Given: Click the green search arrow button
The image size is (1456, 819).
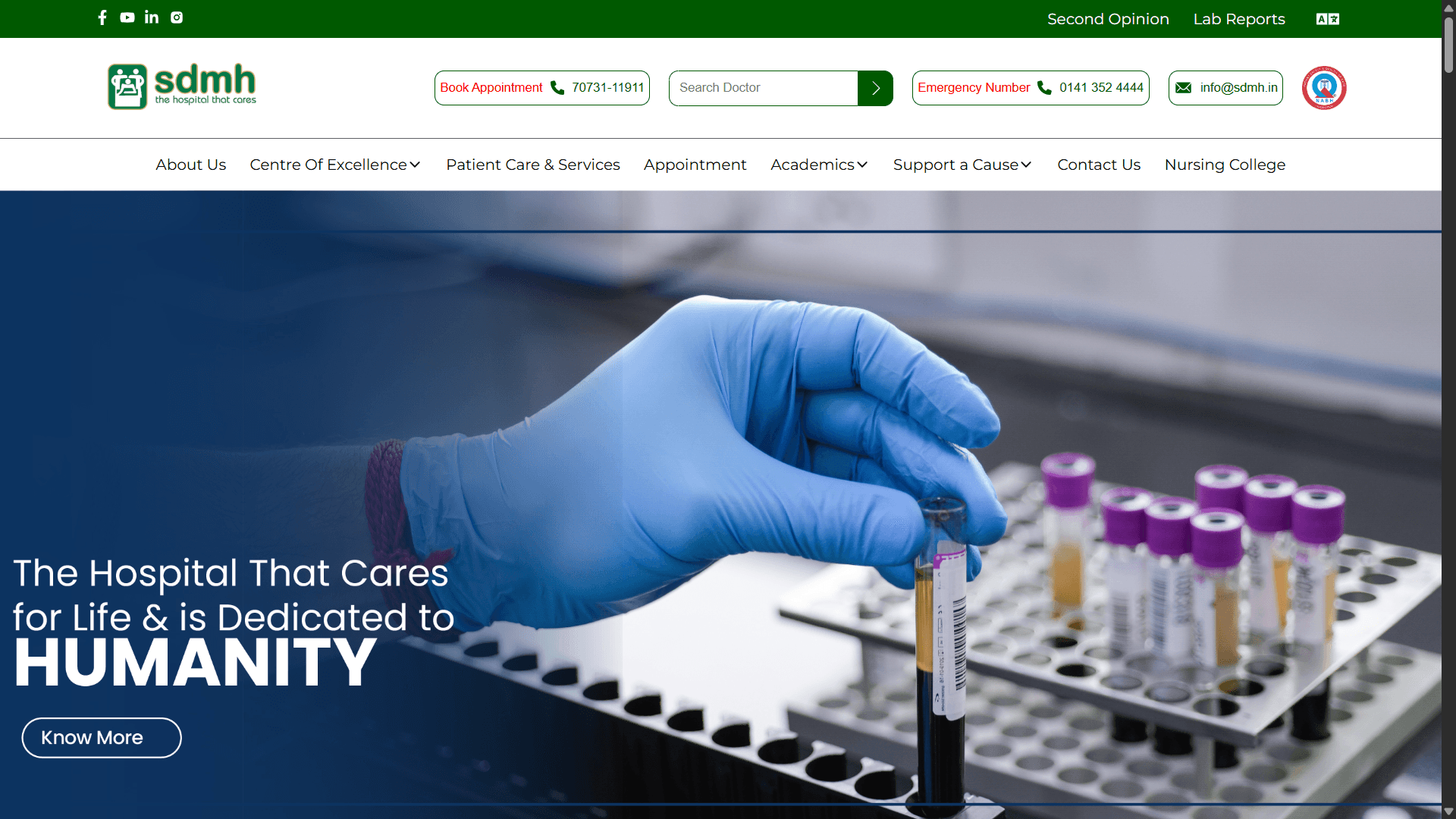Looking at the screenshot, I should 875,88.
